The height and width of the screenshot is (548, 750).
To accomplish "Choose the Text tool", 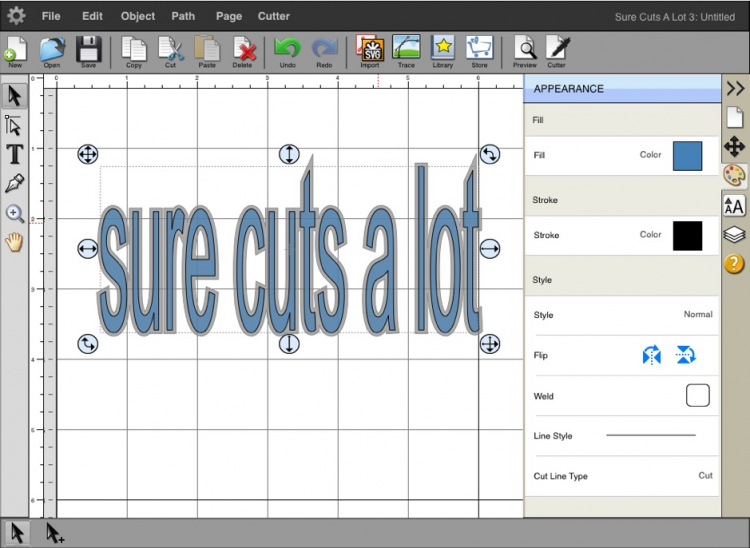I will (x=15, y=154).
